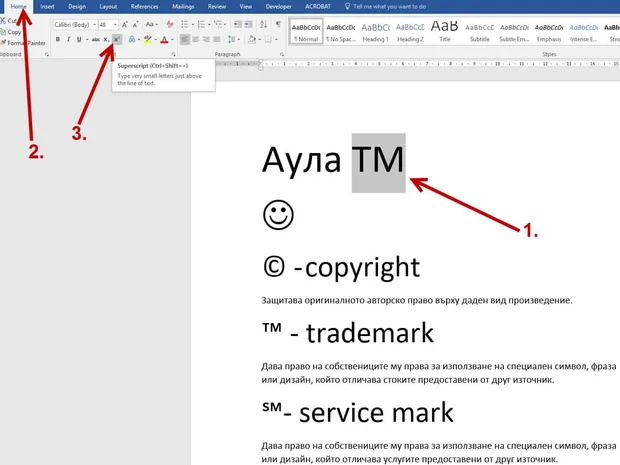Click the Superscript button
Viewport: 620px width, 465px height.
click(116, 40)
